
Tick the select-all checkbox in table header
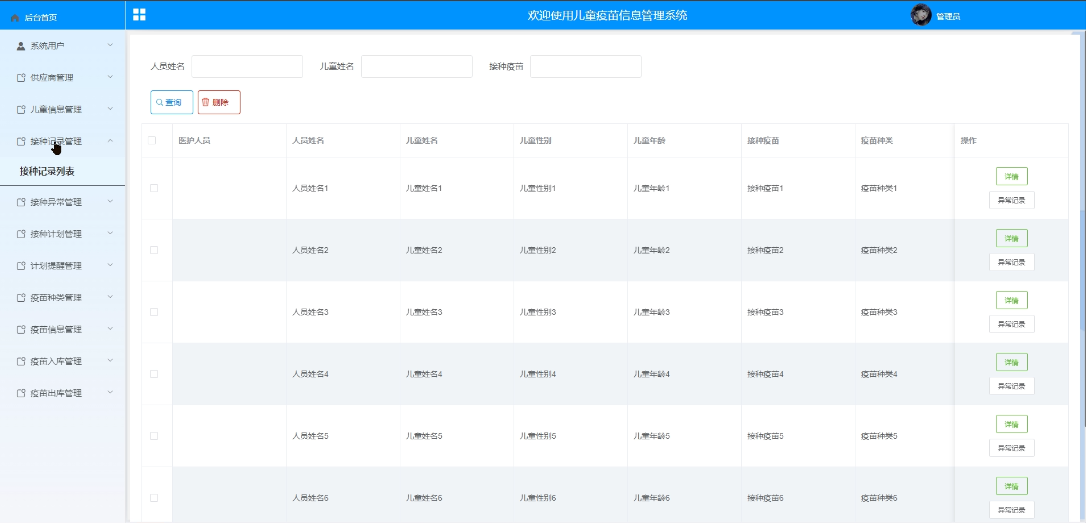click(x=152, y=141)
